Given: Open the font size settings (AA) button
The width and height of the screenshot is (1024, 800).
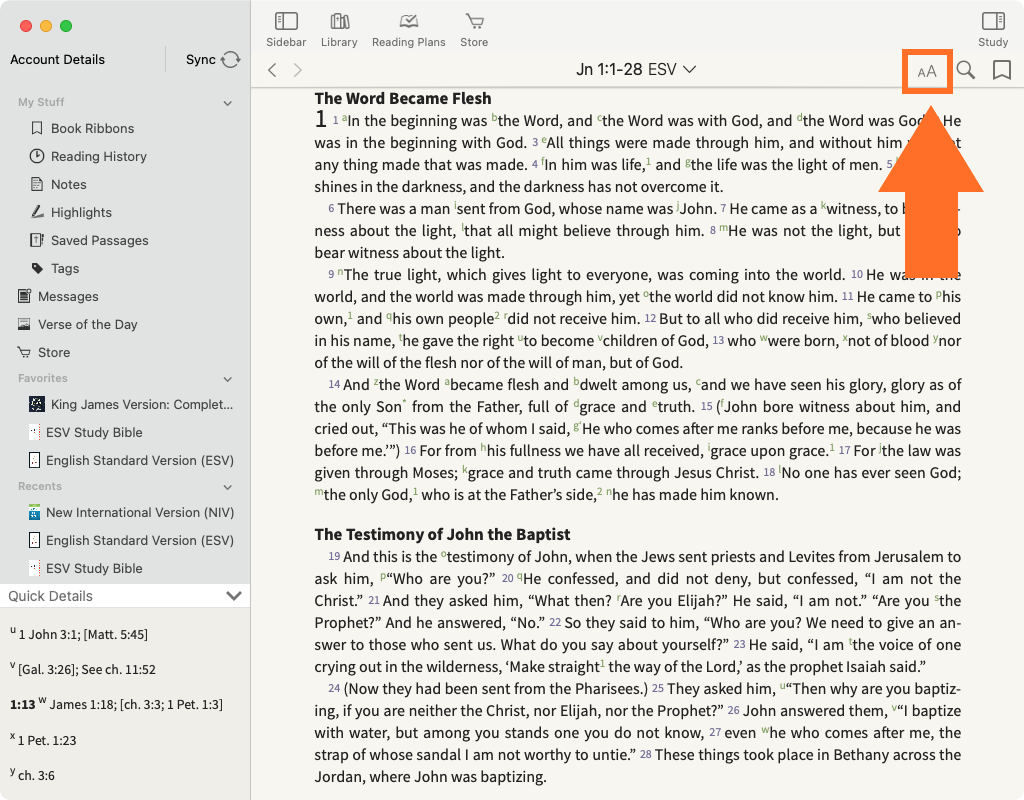Looking at the screenshot, I should point(927,71).
